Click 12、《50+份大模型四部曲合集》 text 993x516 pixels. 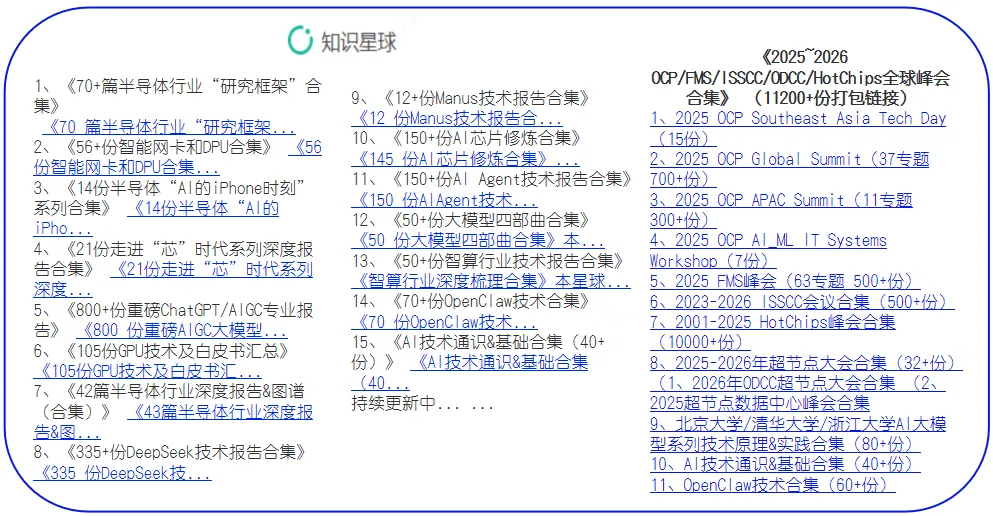click(472, 220)
